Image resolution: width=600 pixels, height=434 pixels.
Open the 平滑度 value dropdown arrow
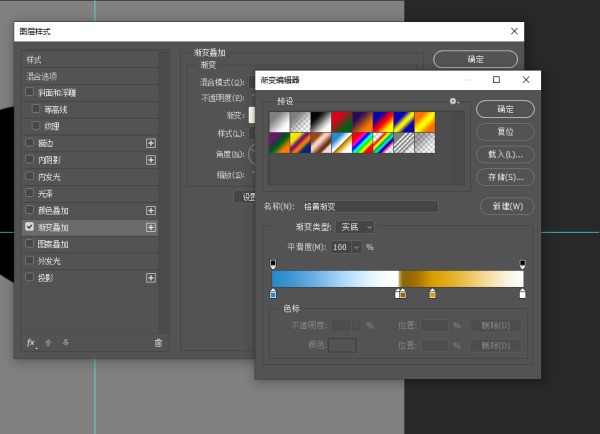point(356,247)
